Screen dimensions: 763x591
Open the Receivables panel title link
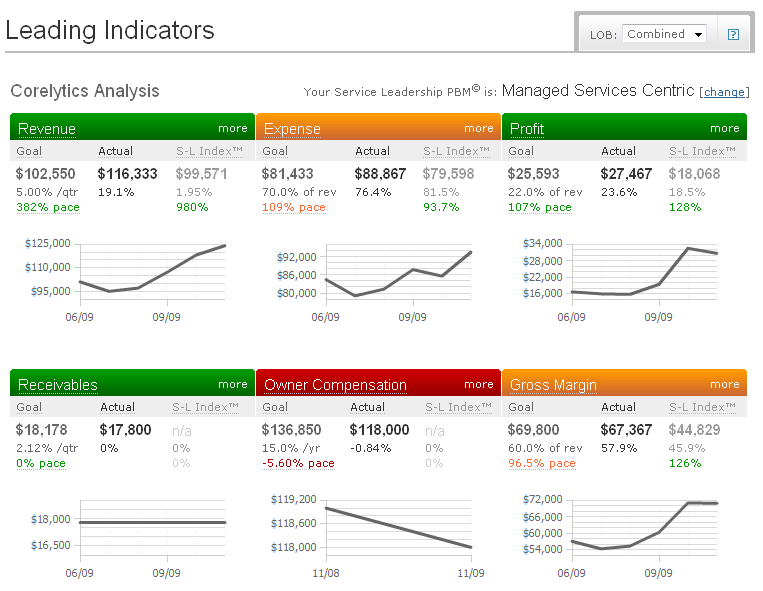pyautogui.click(x=58, y=385)
